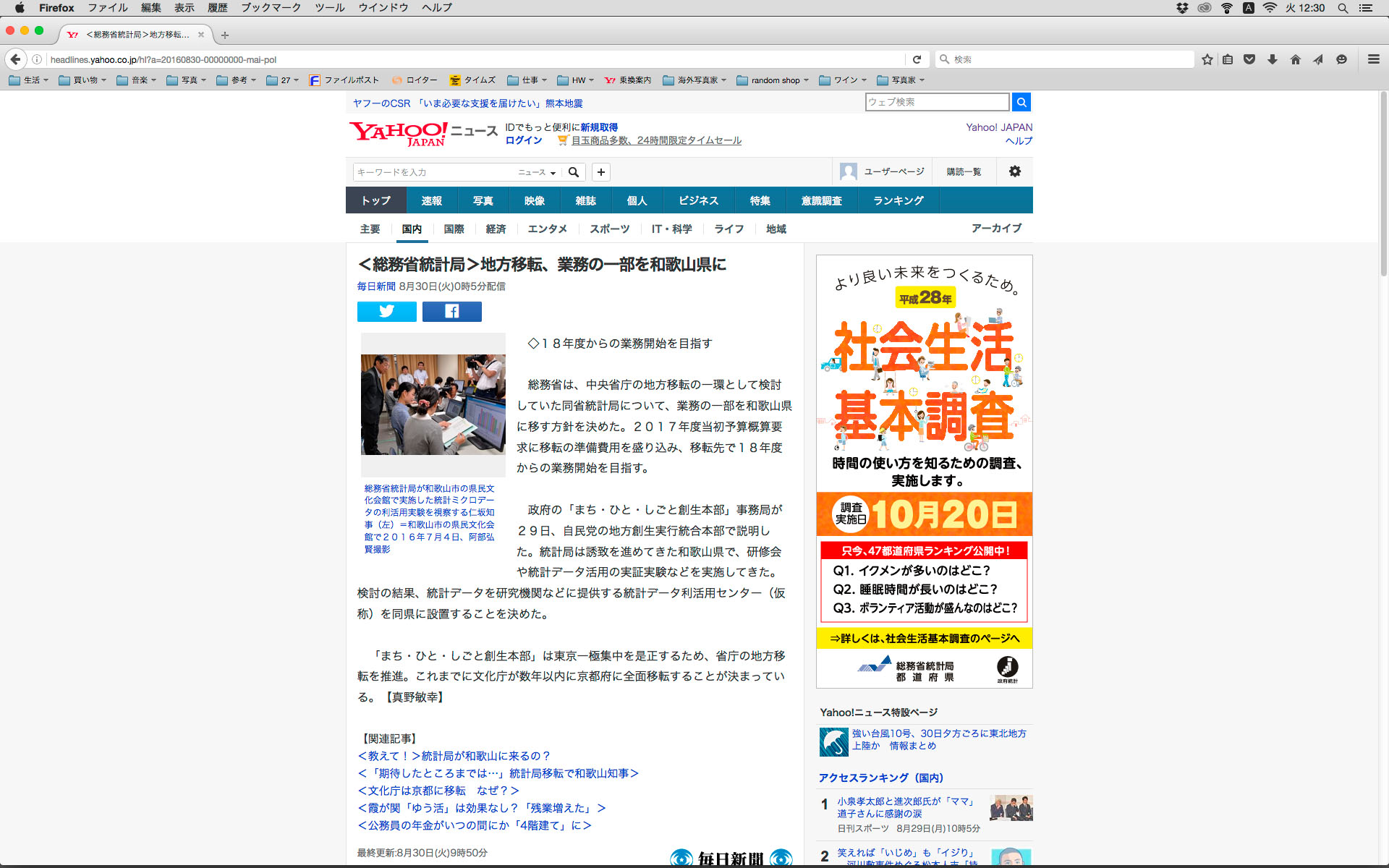Bookmark this page with star icon

pos(1207,59)
